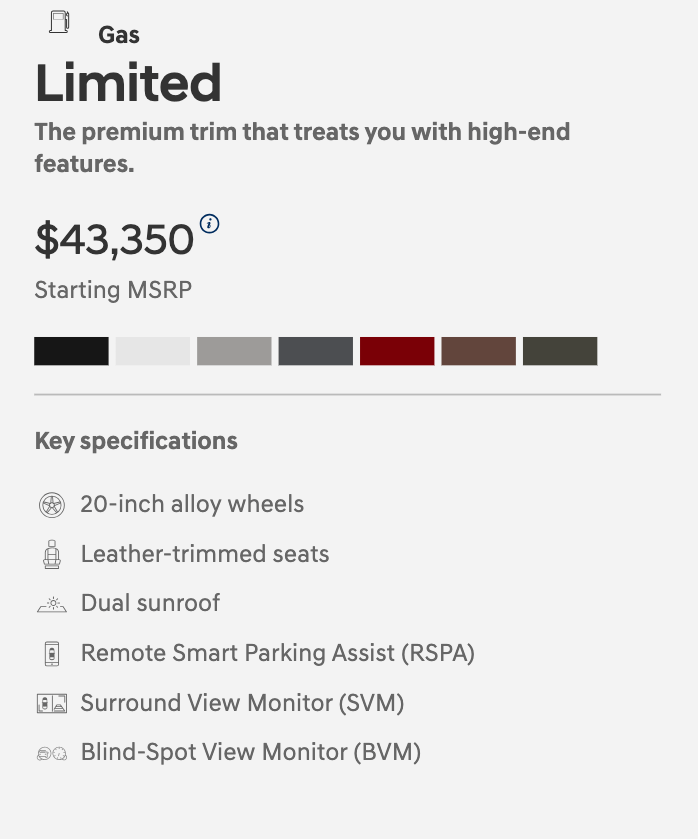
Task: Select the 20-inch alloy wheels icon
Action: 52,504
